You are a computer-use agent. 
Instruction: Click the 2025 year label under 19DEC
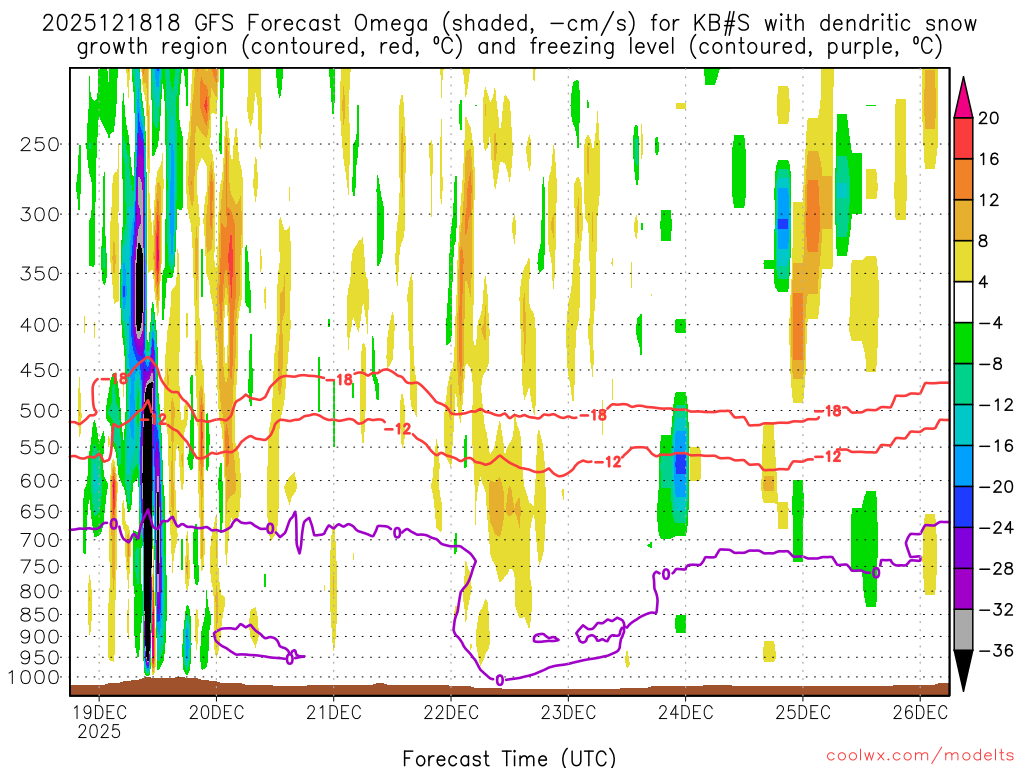click(x=99, y=731)
